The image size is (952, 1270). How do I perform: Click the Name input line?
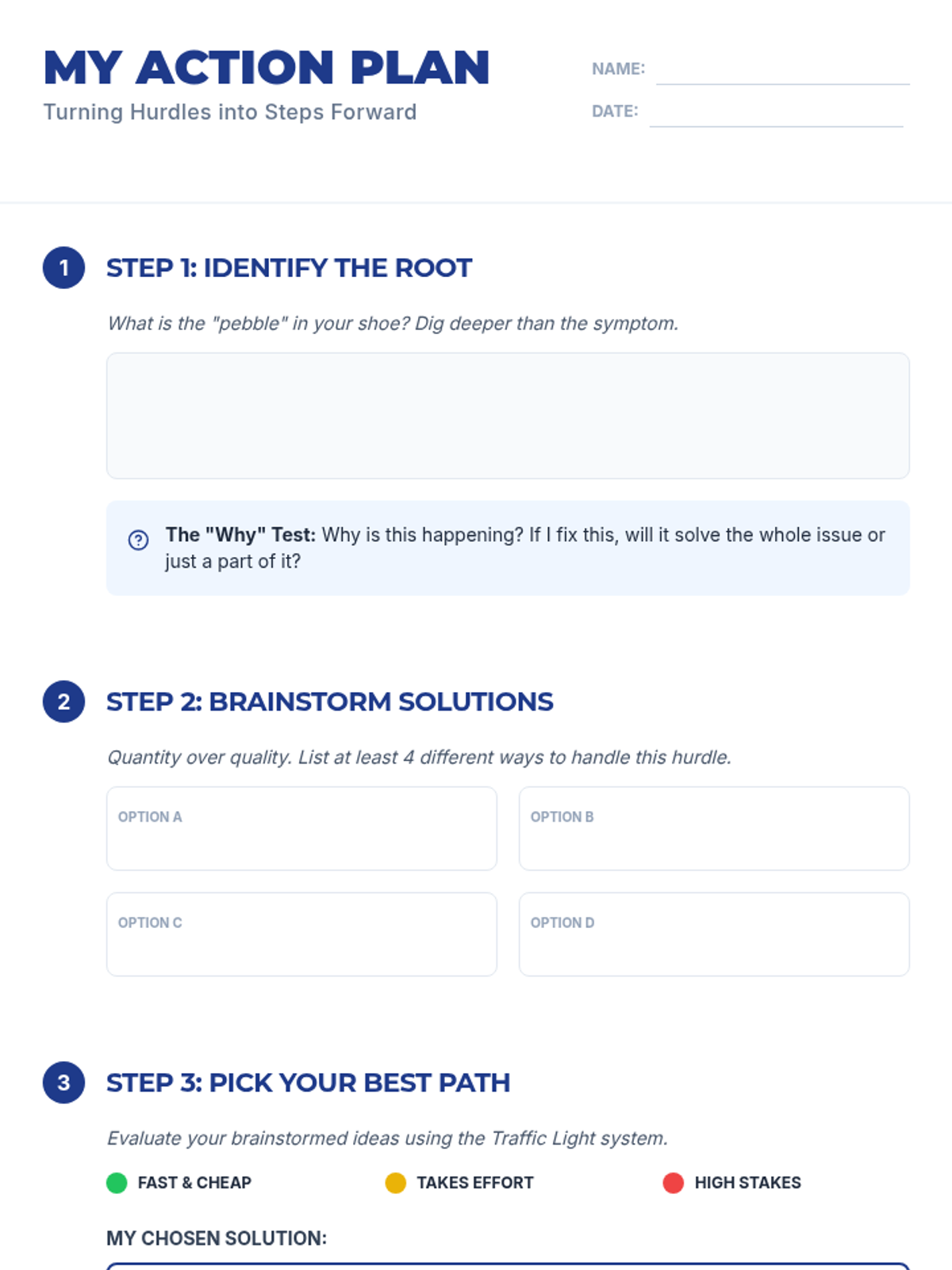click(782, 71)
